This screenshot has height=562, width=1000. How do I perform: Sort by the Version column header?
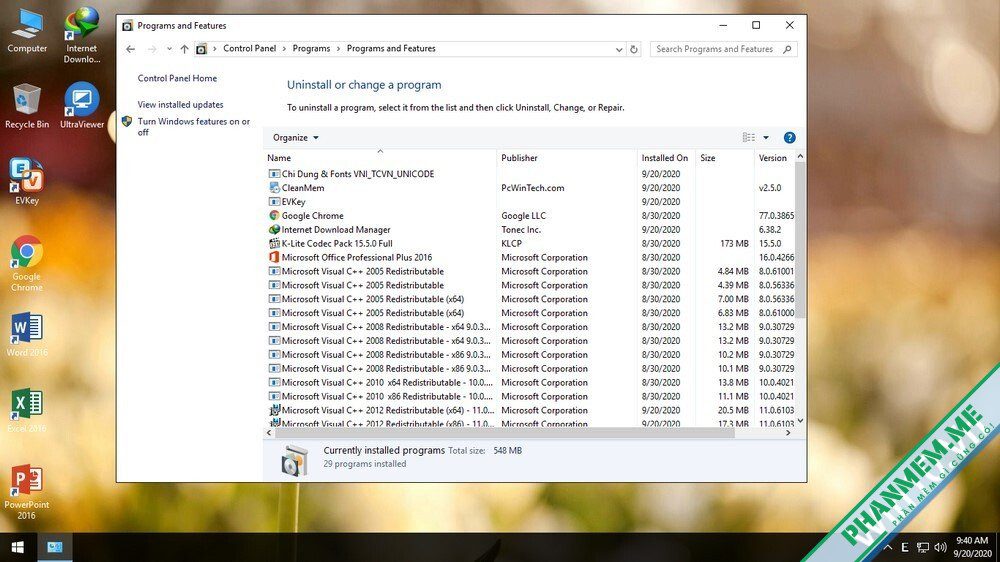click(x=774, y=158)
